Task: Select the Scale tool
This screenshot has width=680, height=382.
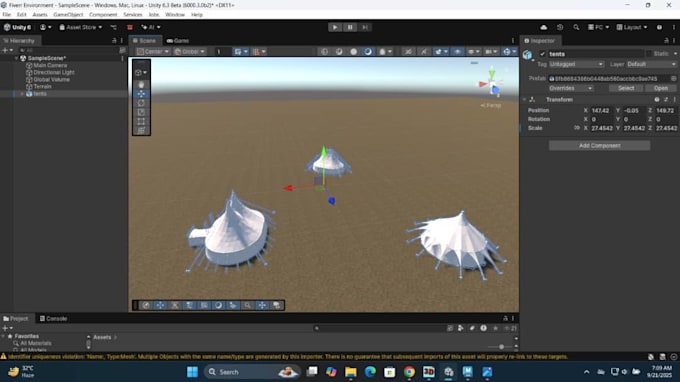Action: [141, 112]
